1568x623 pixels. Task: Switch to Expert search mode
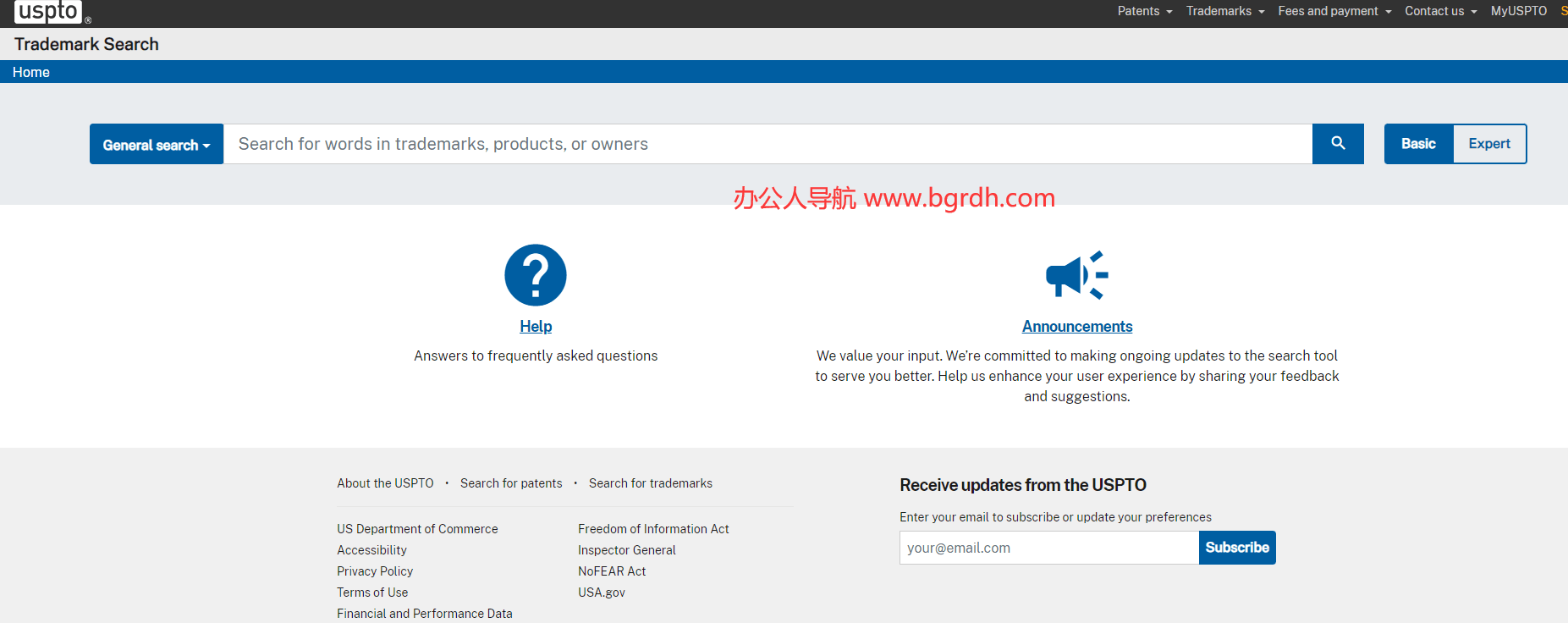point(1488,144)
